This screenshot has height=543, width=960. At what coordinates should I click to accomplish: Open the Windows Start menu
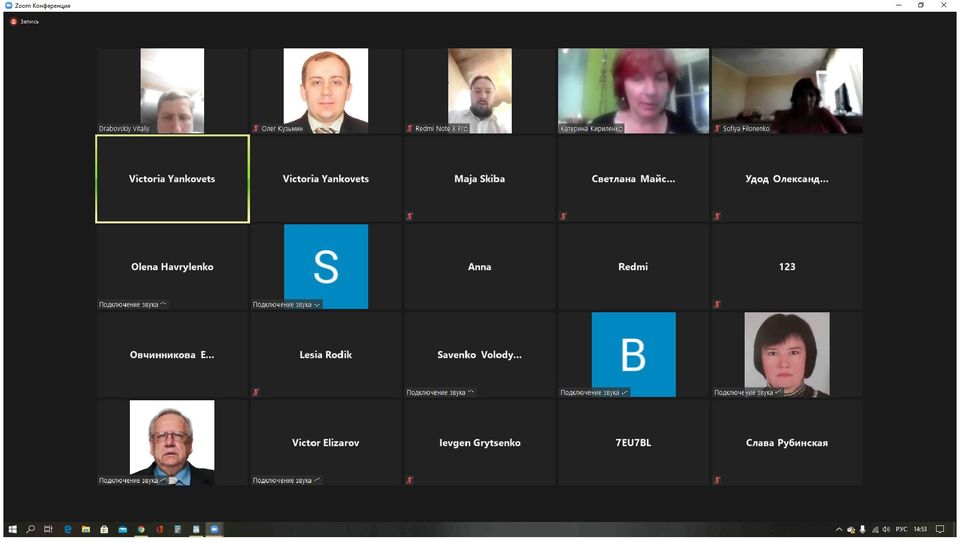12,529
